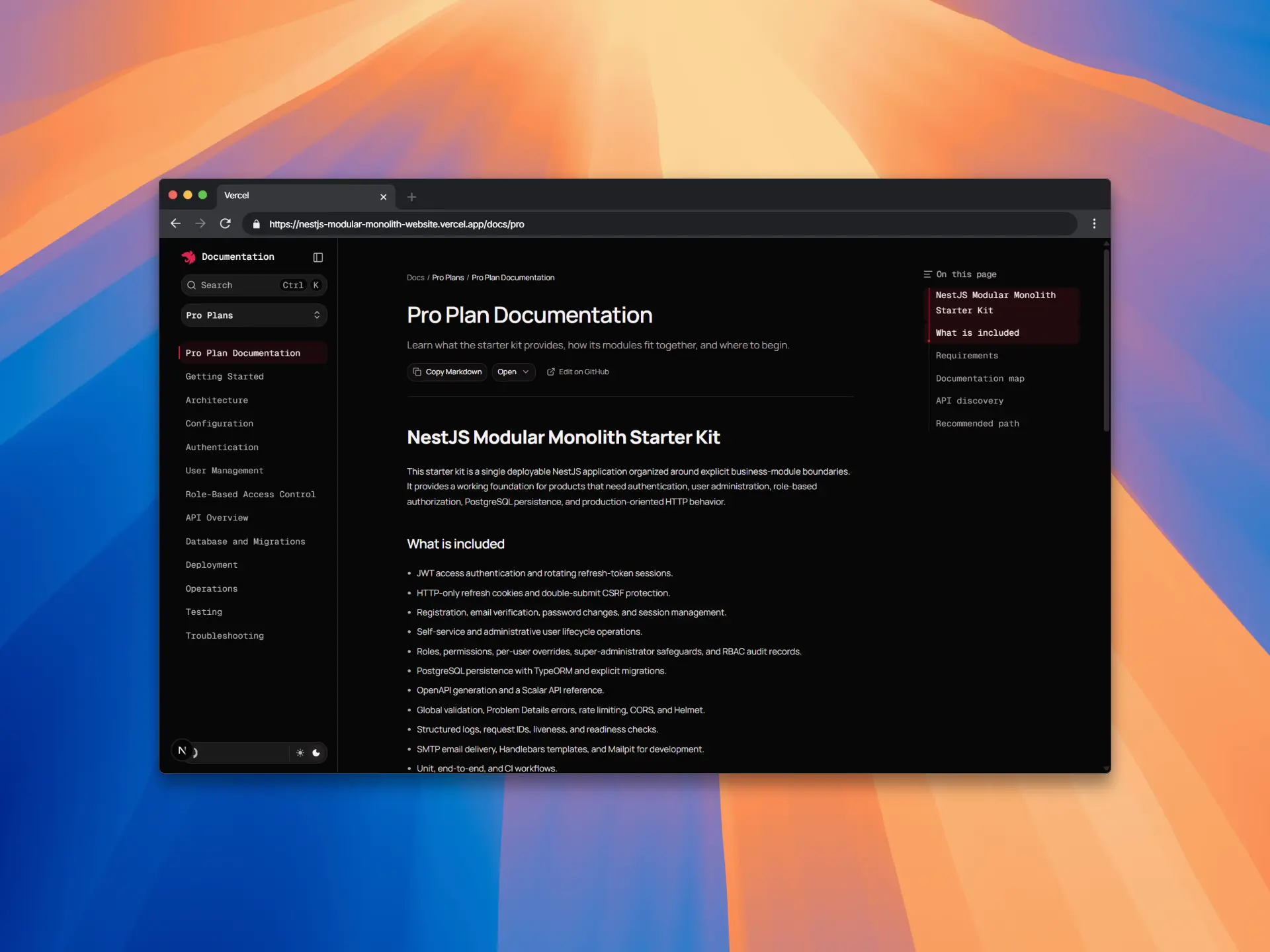
Task: Jump to API discovery section
Action: point(969,401)
